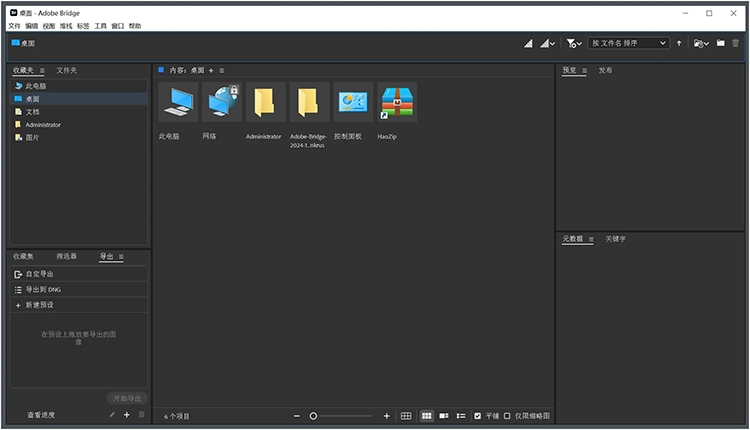The width and height of the screenshot is (750, 430).
Task: Switch to the 关键字 tab
Action: 616,239
